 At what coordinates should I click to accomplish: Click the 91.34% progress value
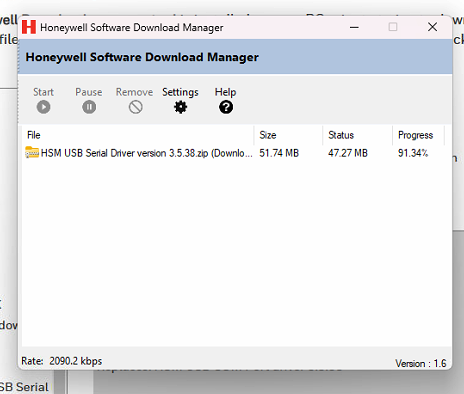tap(413, 153)
